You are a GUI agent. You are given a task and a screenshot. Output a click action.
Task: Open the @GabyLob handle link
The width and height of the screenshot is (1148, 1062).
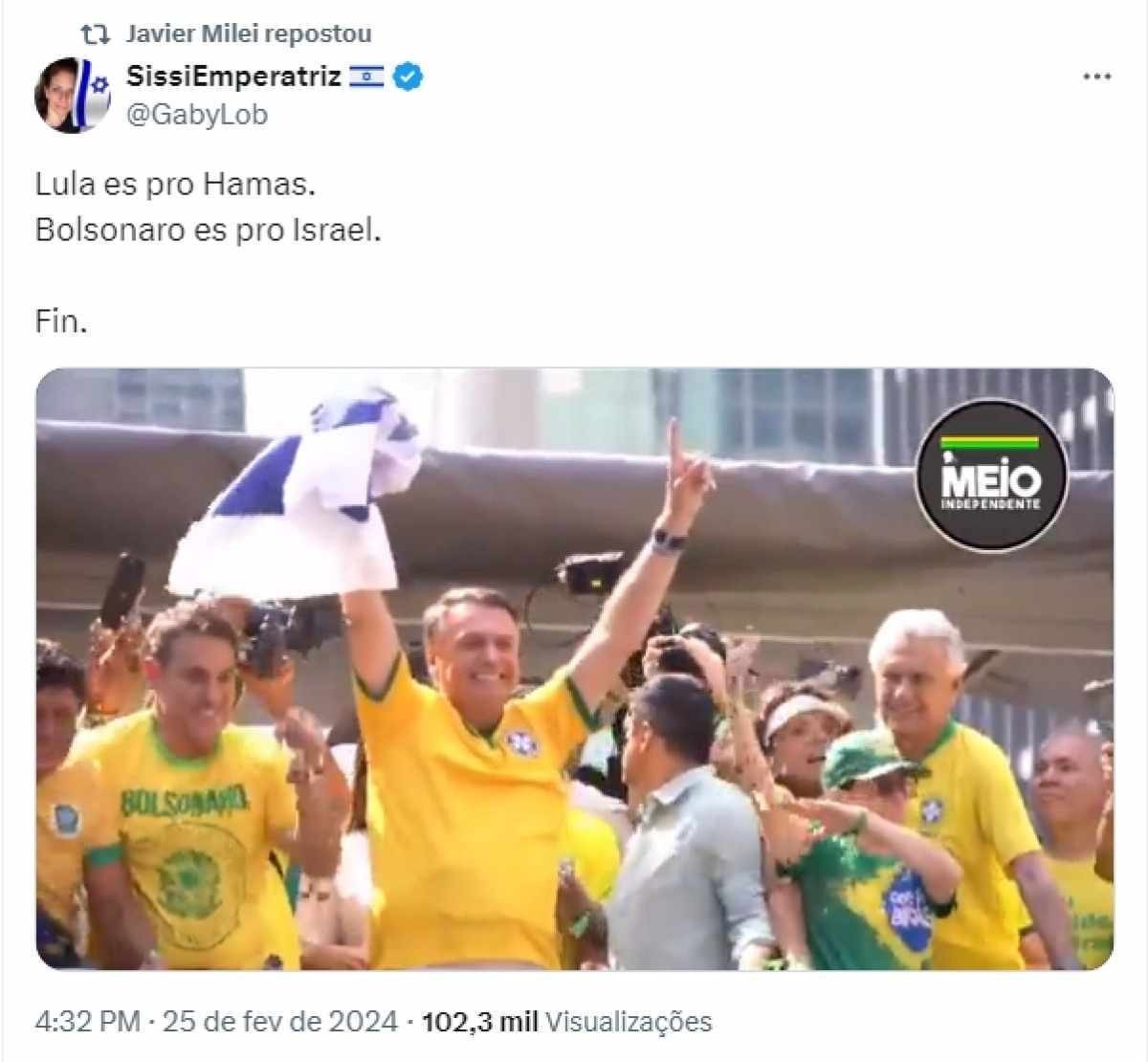tap(197, 115)
